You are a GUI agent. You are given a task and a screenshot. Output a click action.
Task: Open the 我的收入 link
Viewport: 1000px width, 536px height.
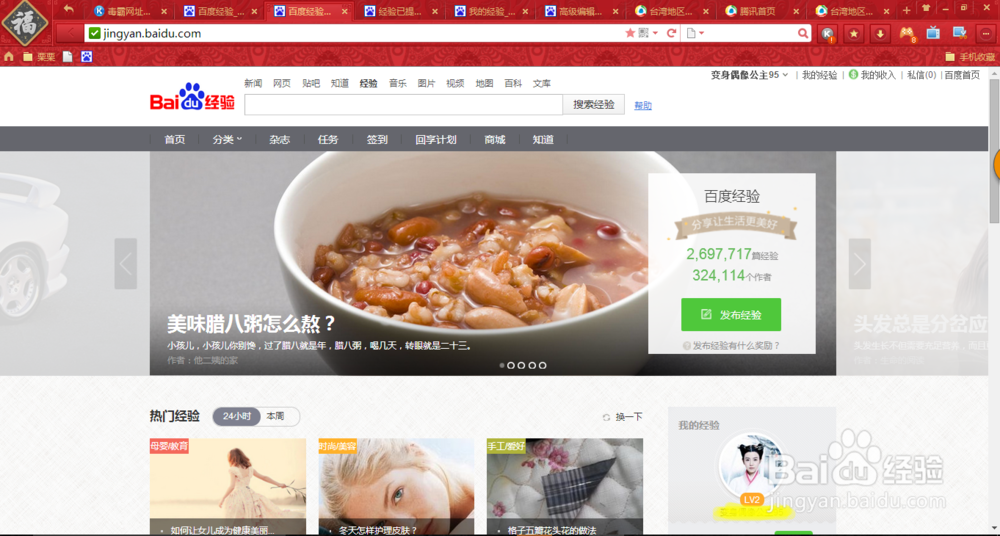[x=872, y=75]
